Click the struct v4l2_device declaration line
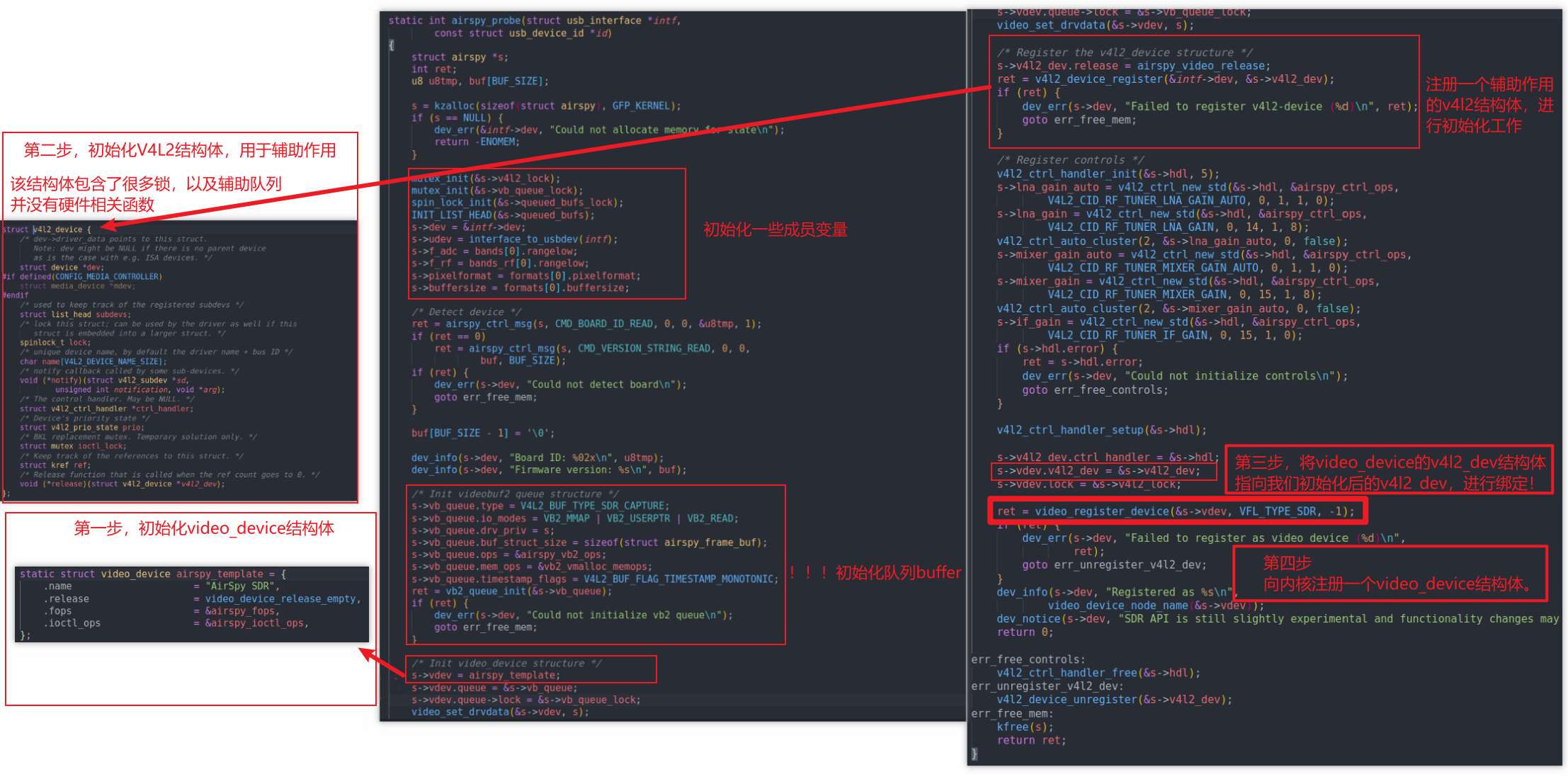Image resolution: width=1568 pixels, height=779 pixels. click(x=47, y=229)
